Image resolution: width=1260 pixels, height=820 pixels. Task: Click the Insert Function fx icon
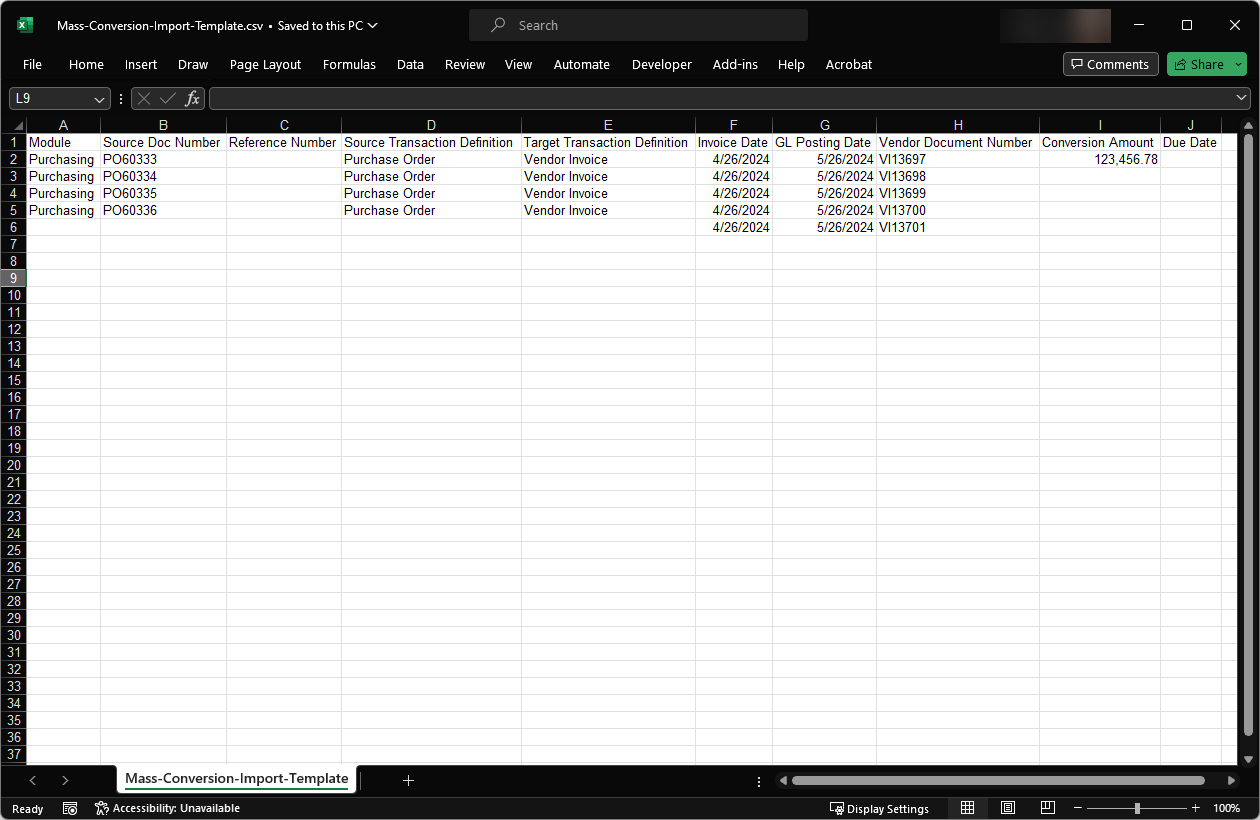[x=193, y=99]
